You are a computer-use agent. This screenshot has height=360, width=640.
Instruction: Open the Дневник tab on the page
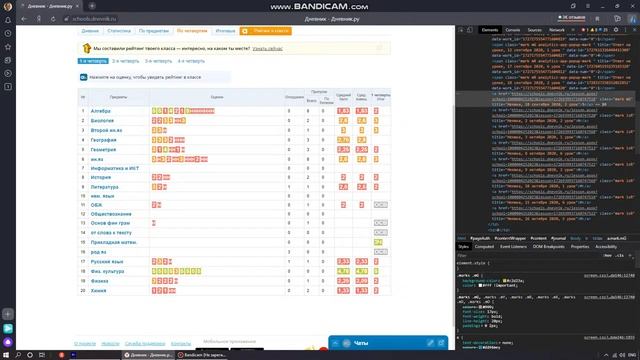90,31
